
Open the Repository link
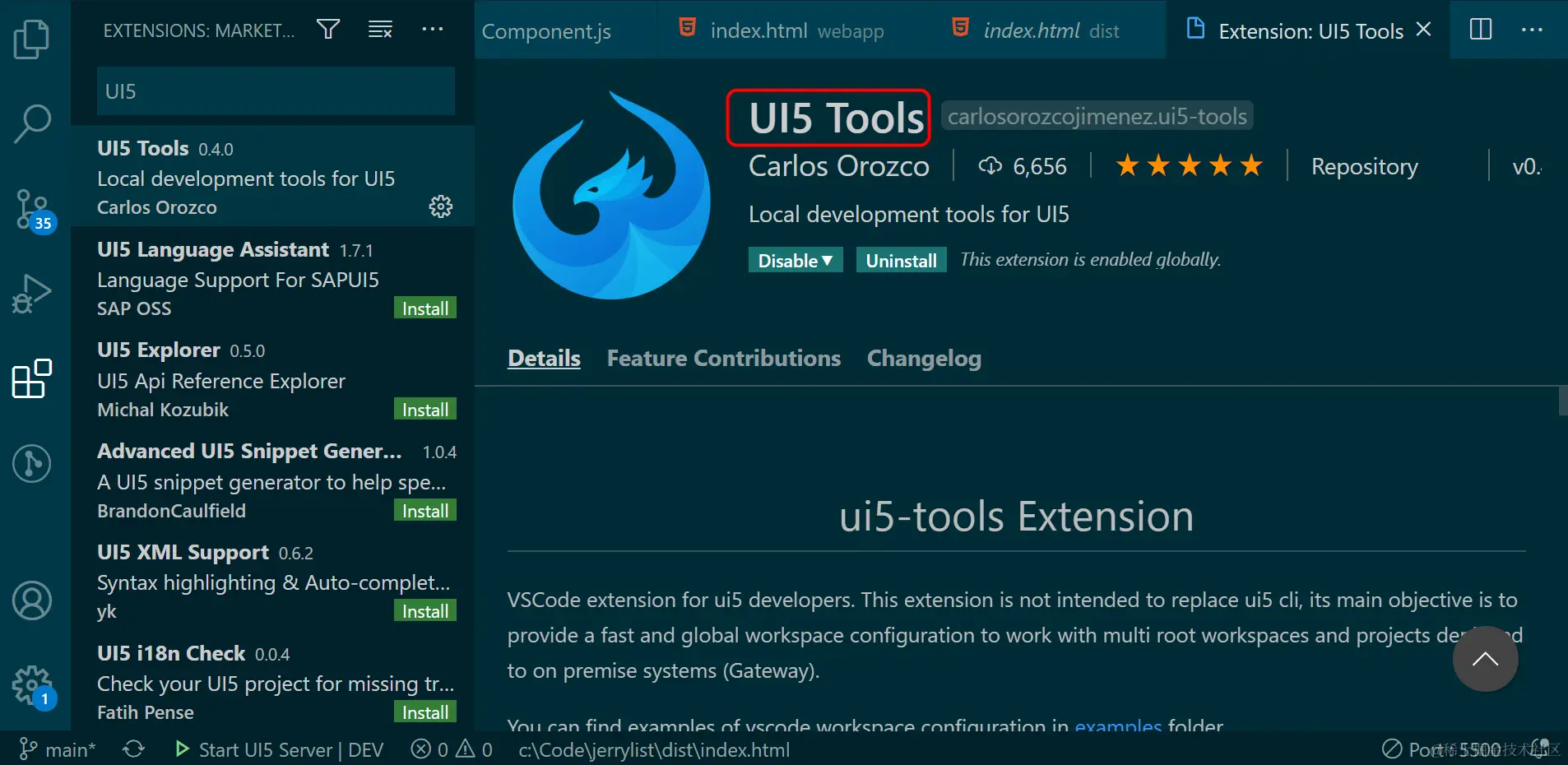pyautogui.click(x=1364, y=166)
